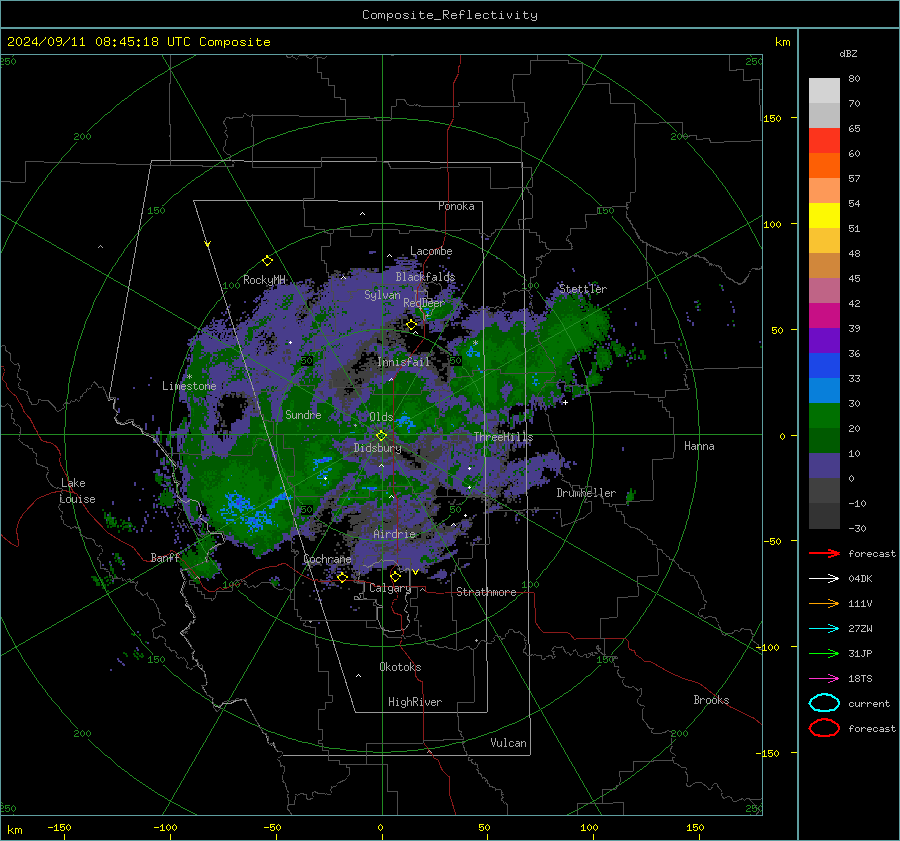
Task: Click the Hanna town label
Action: (699, 446)
